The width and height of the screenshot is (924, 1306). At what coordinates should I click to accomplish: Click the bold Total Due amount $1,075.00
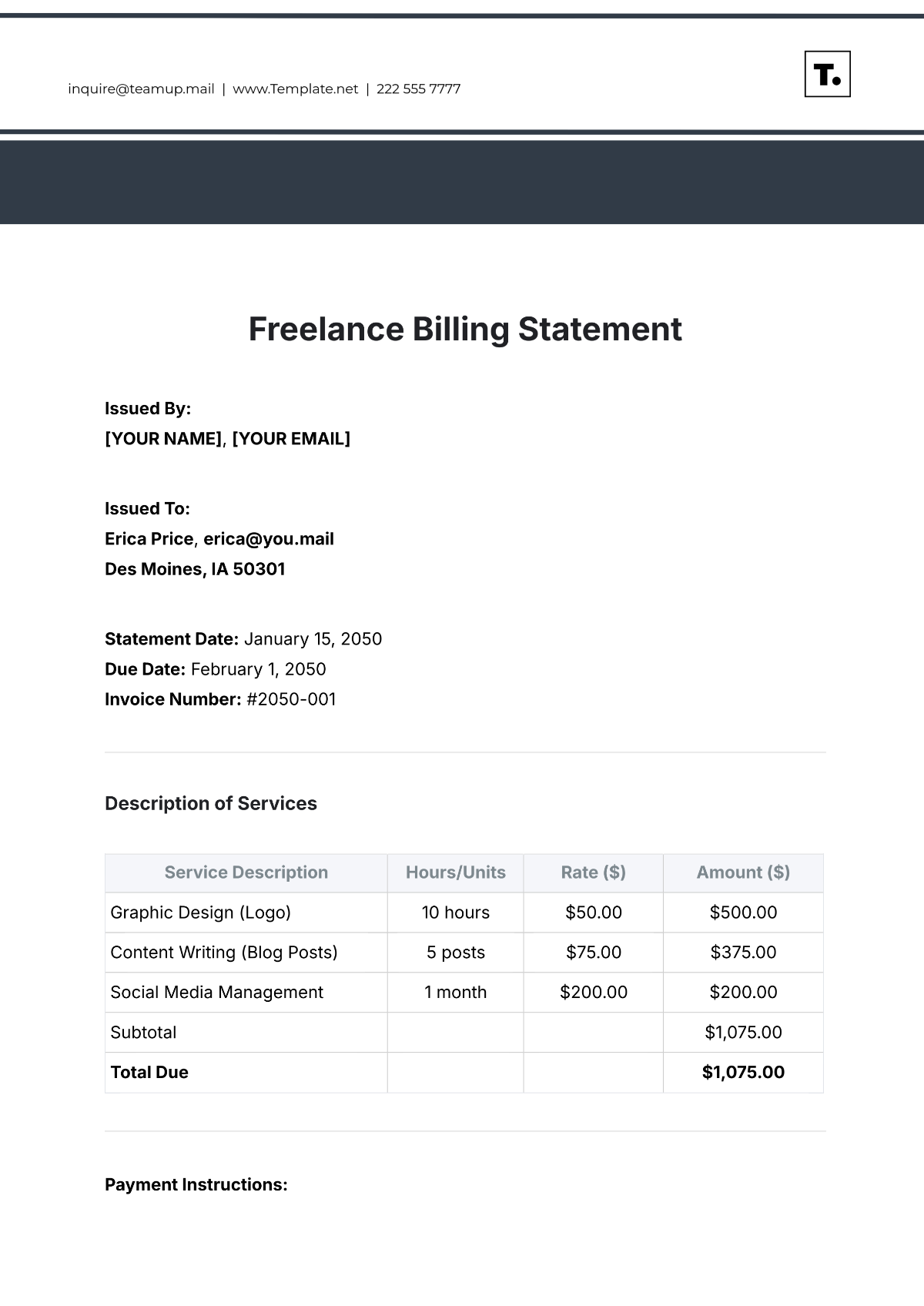(743, 1073)
